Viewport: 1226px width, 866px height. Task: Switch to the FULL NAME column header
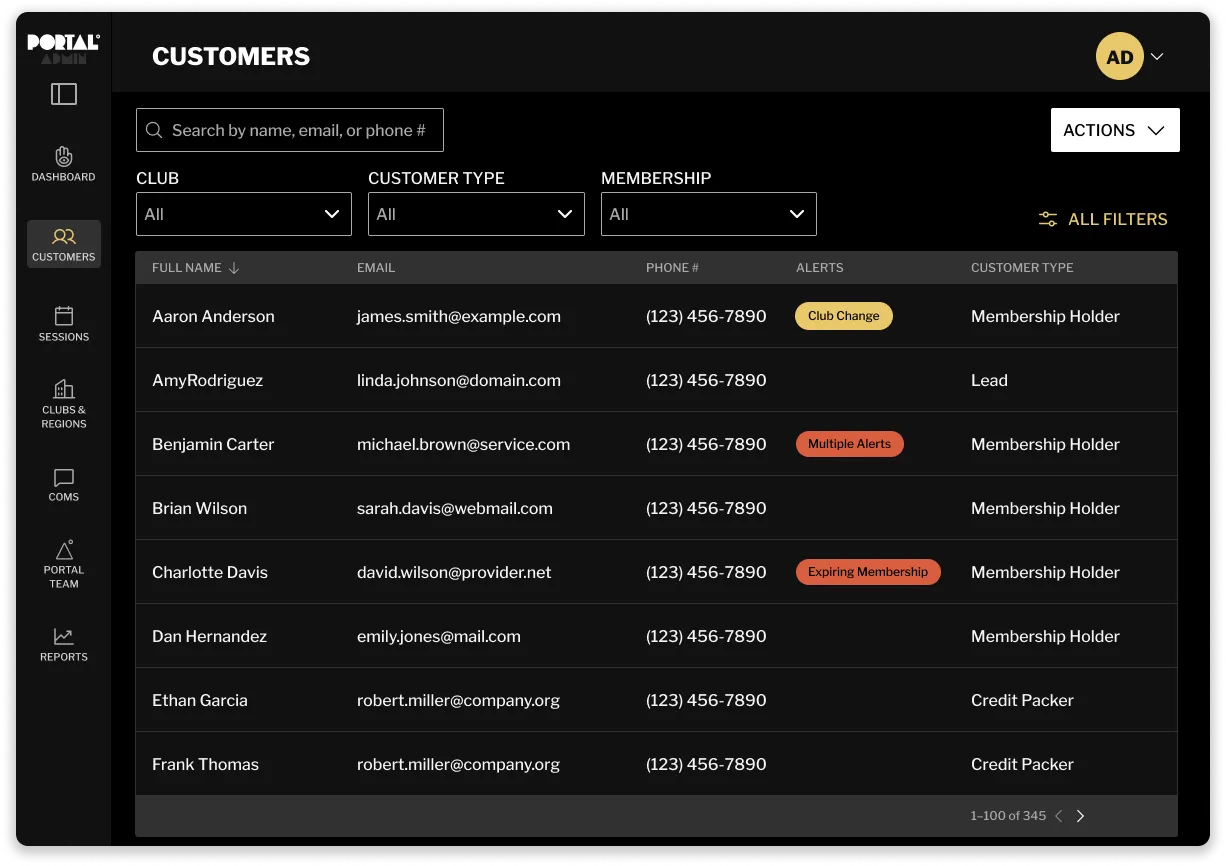coord(186,268)
